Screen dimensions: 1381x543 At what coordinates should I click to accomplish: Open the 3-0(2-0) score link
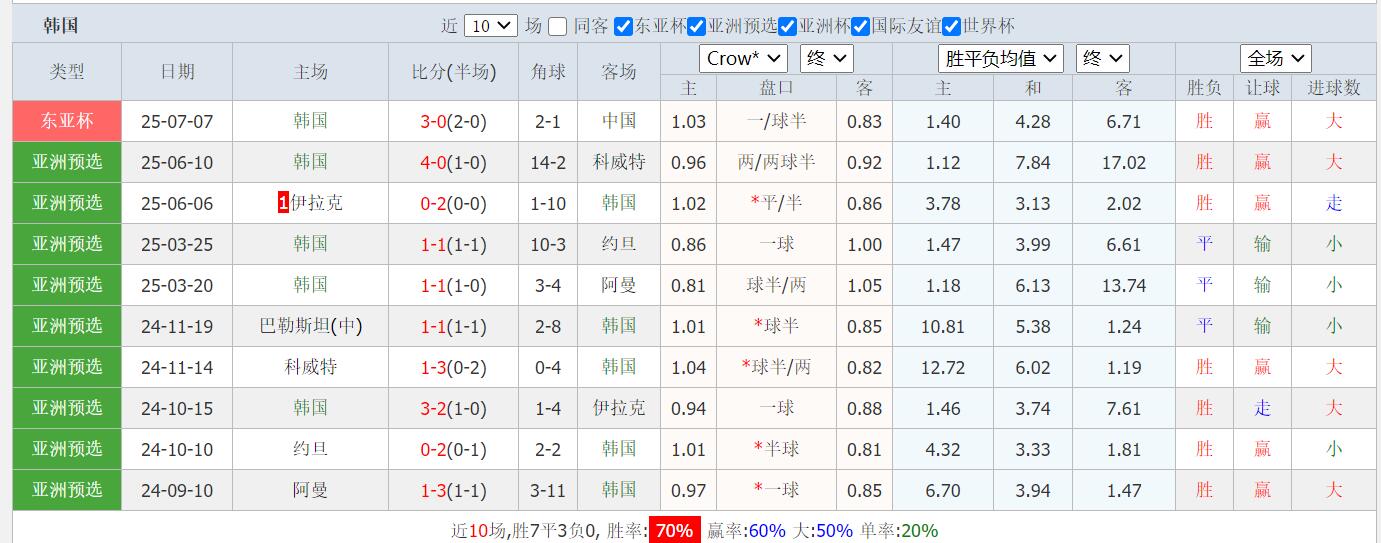[x=453, y=122]
